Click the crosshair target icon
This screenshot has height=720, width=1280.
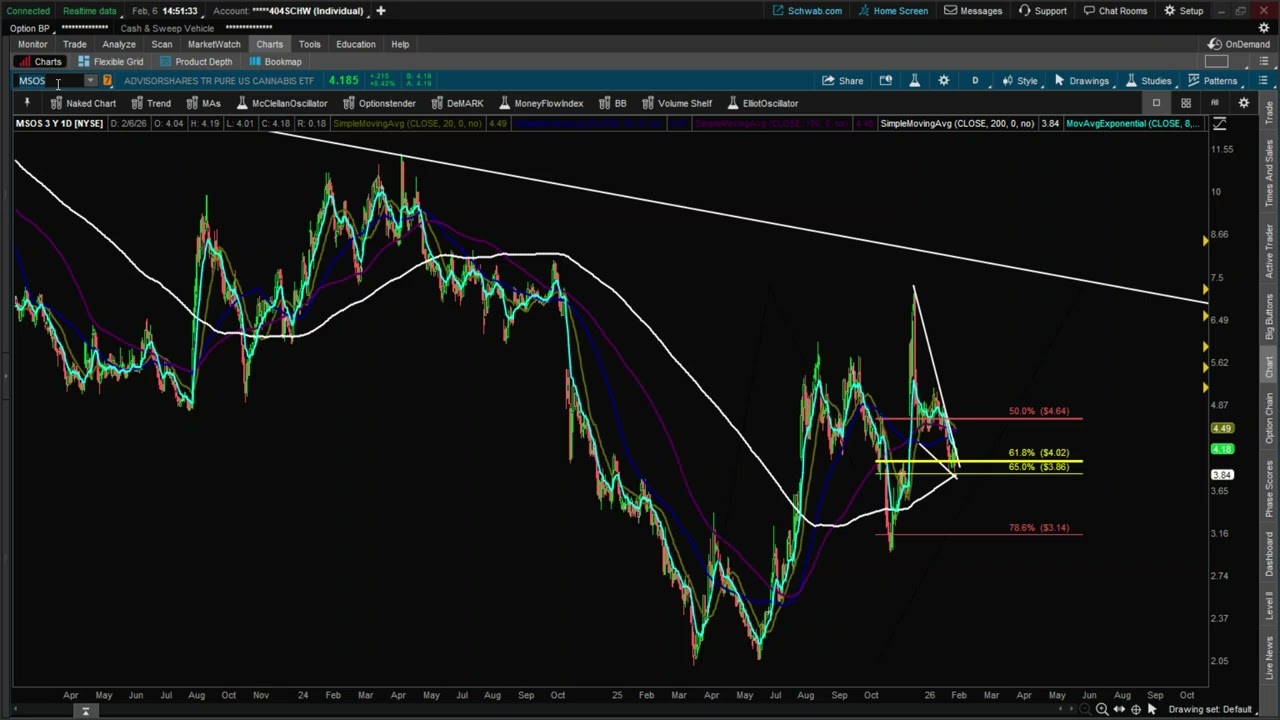point(1136,709)
